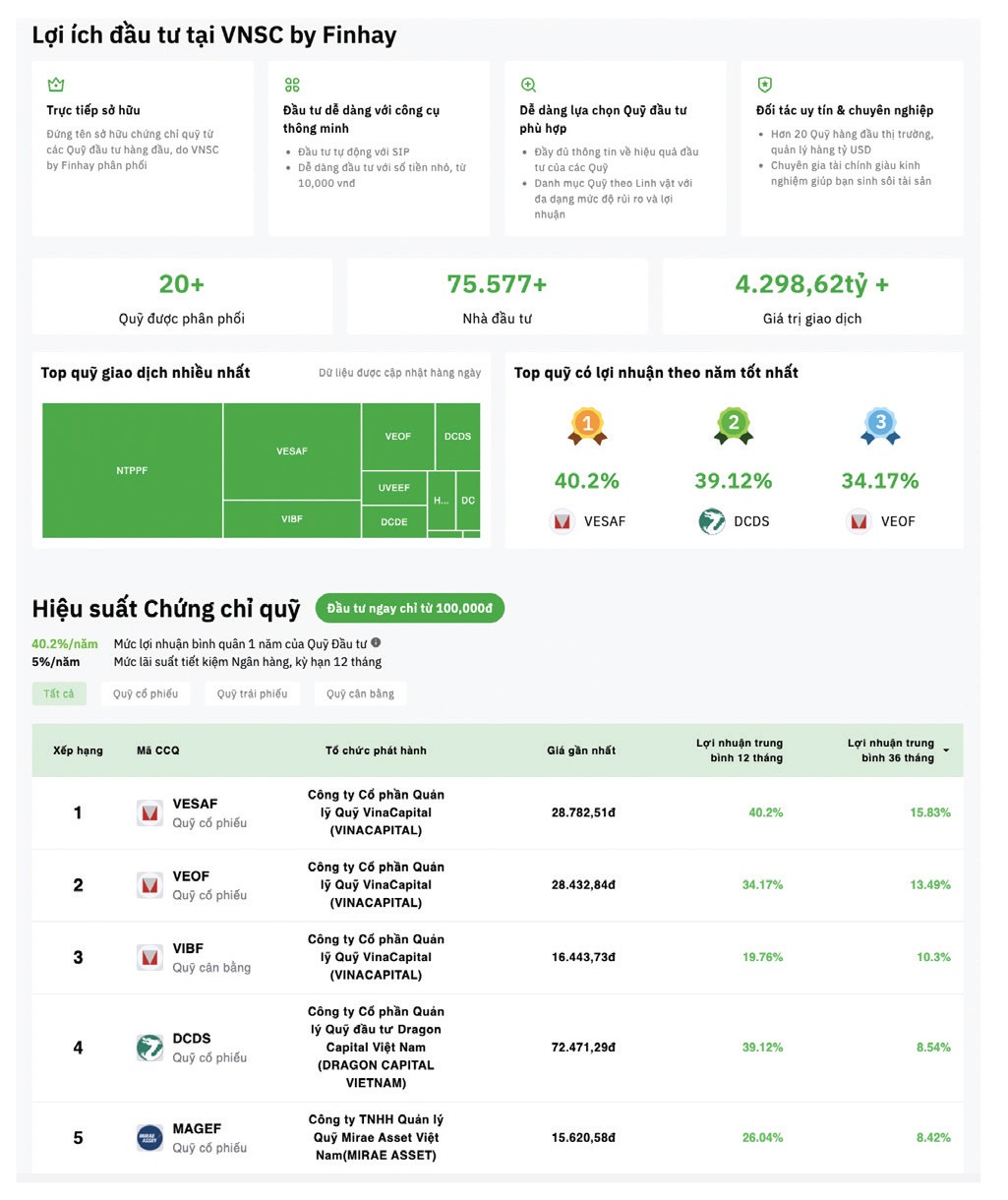Click the magnifier-plus icon above Dễ dàng lựa chọn
This screenshot has width=1008, height=1200.
coord(528,85)
